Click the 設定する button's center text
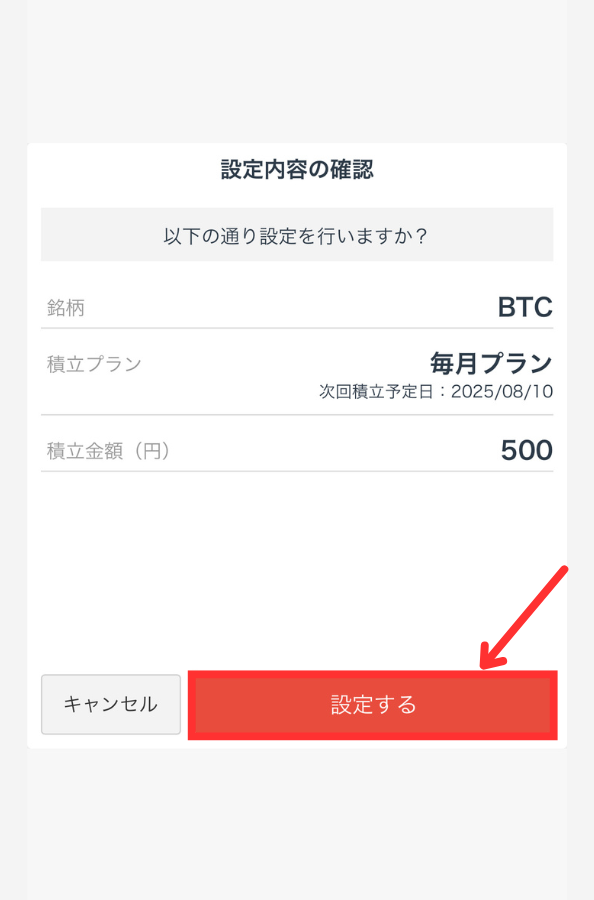The image size is (594, 900). 372,705
